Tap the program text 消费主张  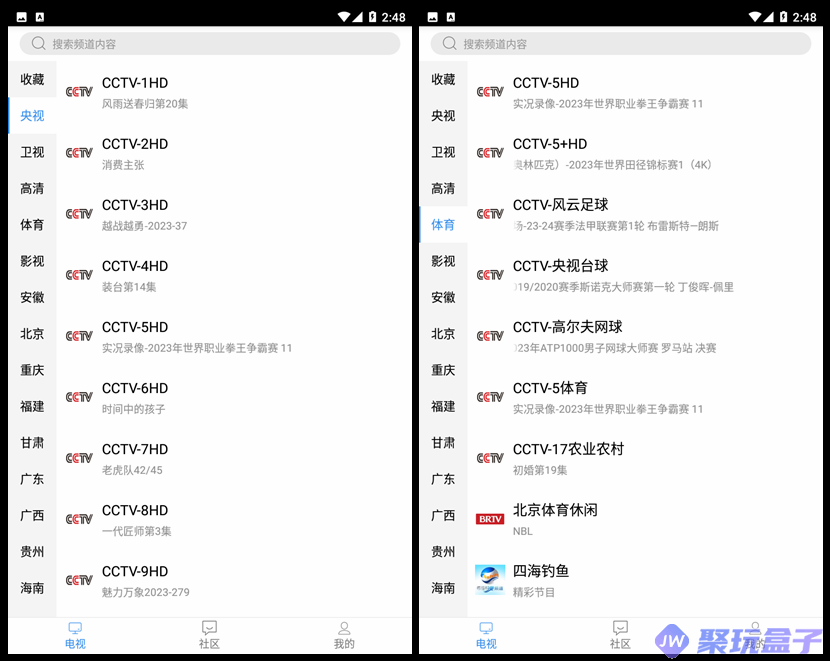click(x=123, y=165)
